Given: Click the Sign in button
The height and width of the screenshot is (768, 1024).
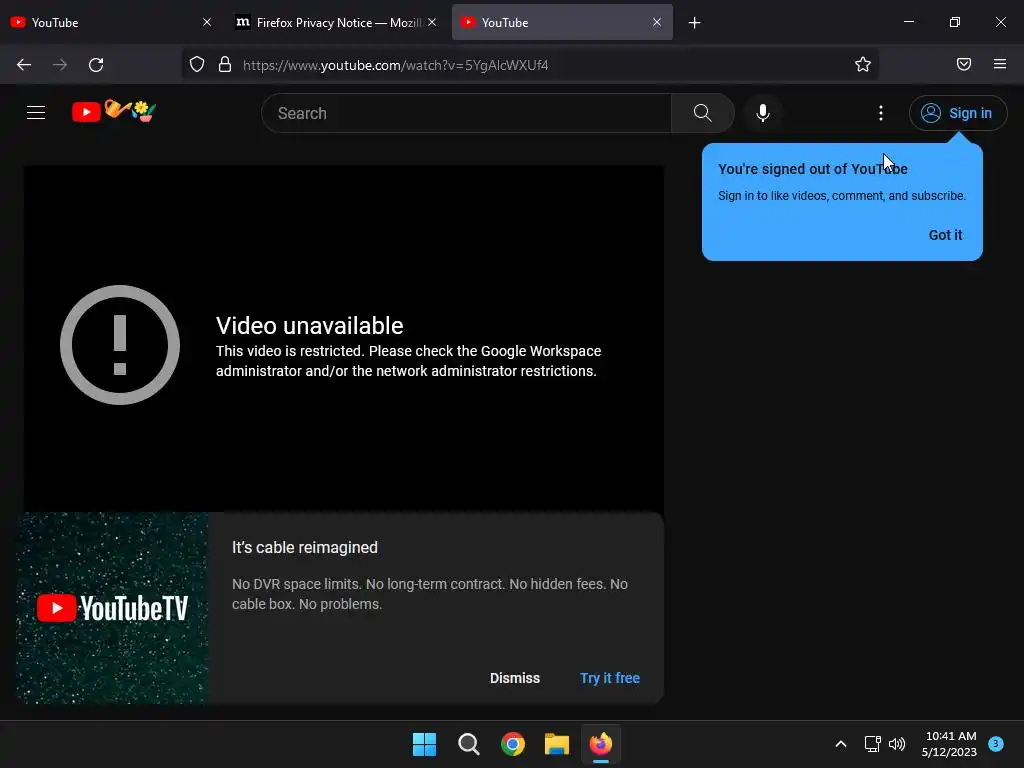Looking at the screenshot, I should point(957,113).
